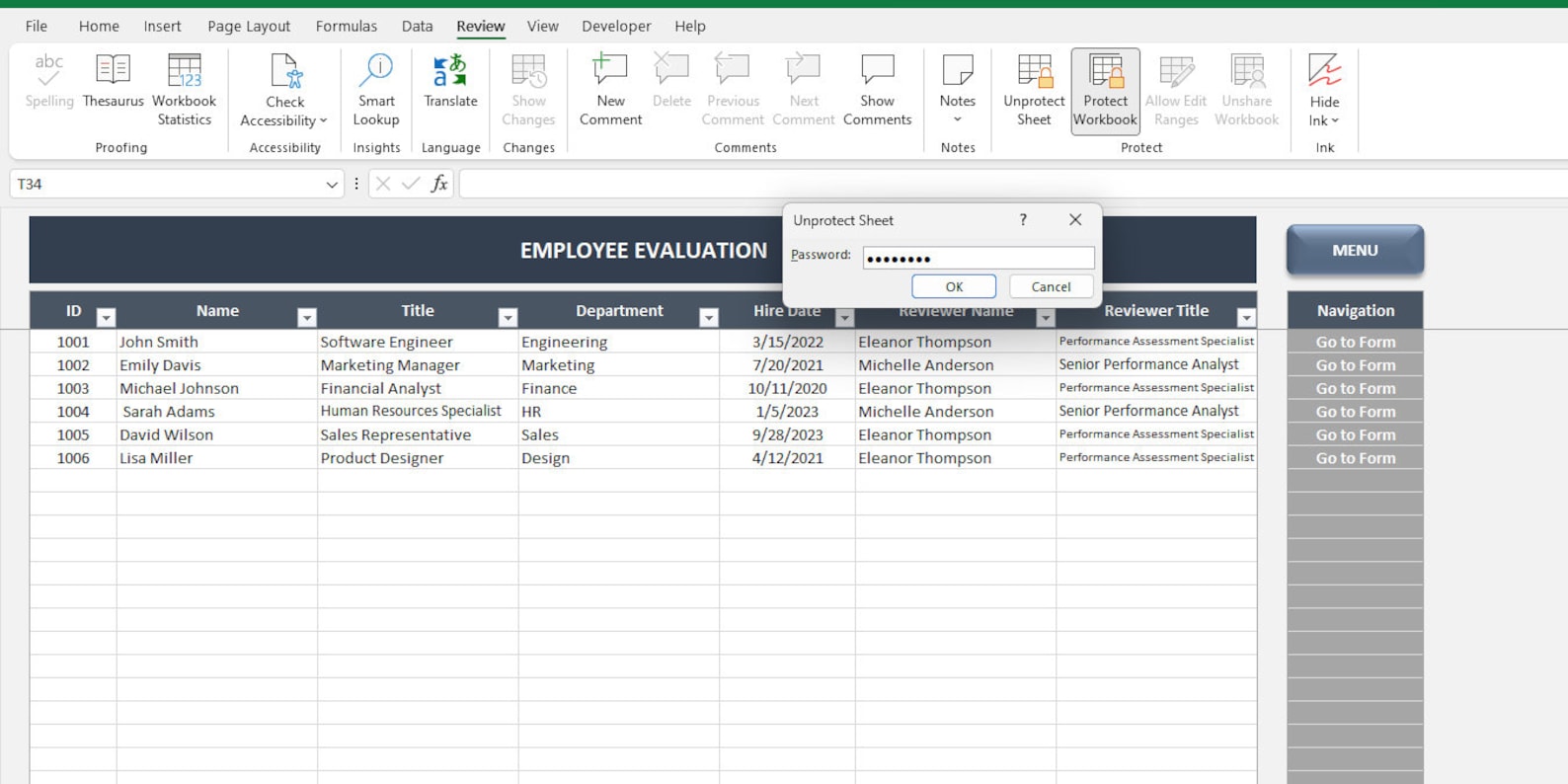Screen dimensions: 1568x784
Task: Open the Help tab
Action: coord(690,26)
